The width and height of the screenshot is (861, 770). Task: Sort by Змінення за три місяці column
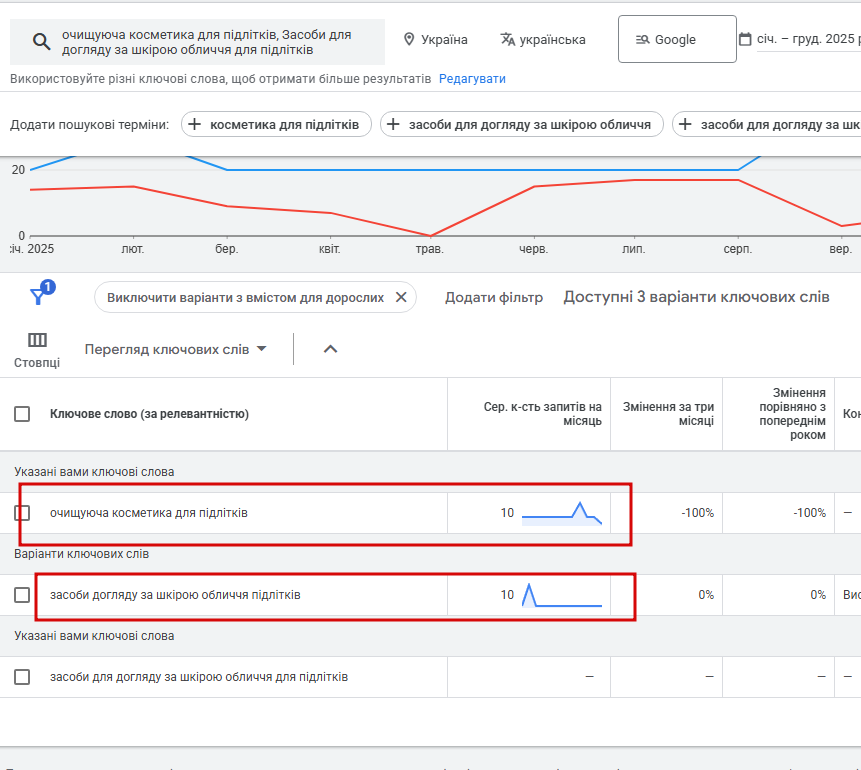[x=668, y=414]
